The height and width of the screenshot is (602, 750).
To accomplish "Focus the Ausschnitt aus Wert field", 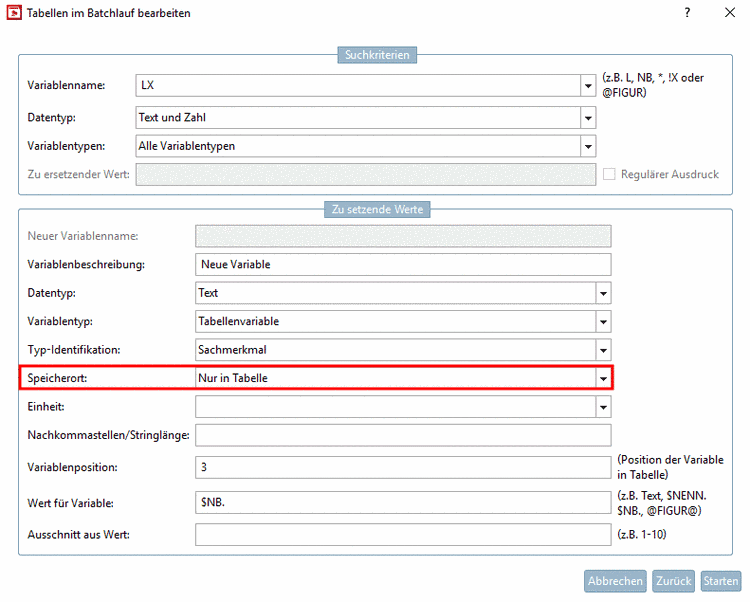I will 402,534.
